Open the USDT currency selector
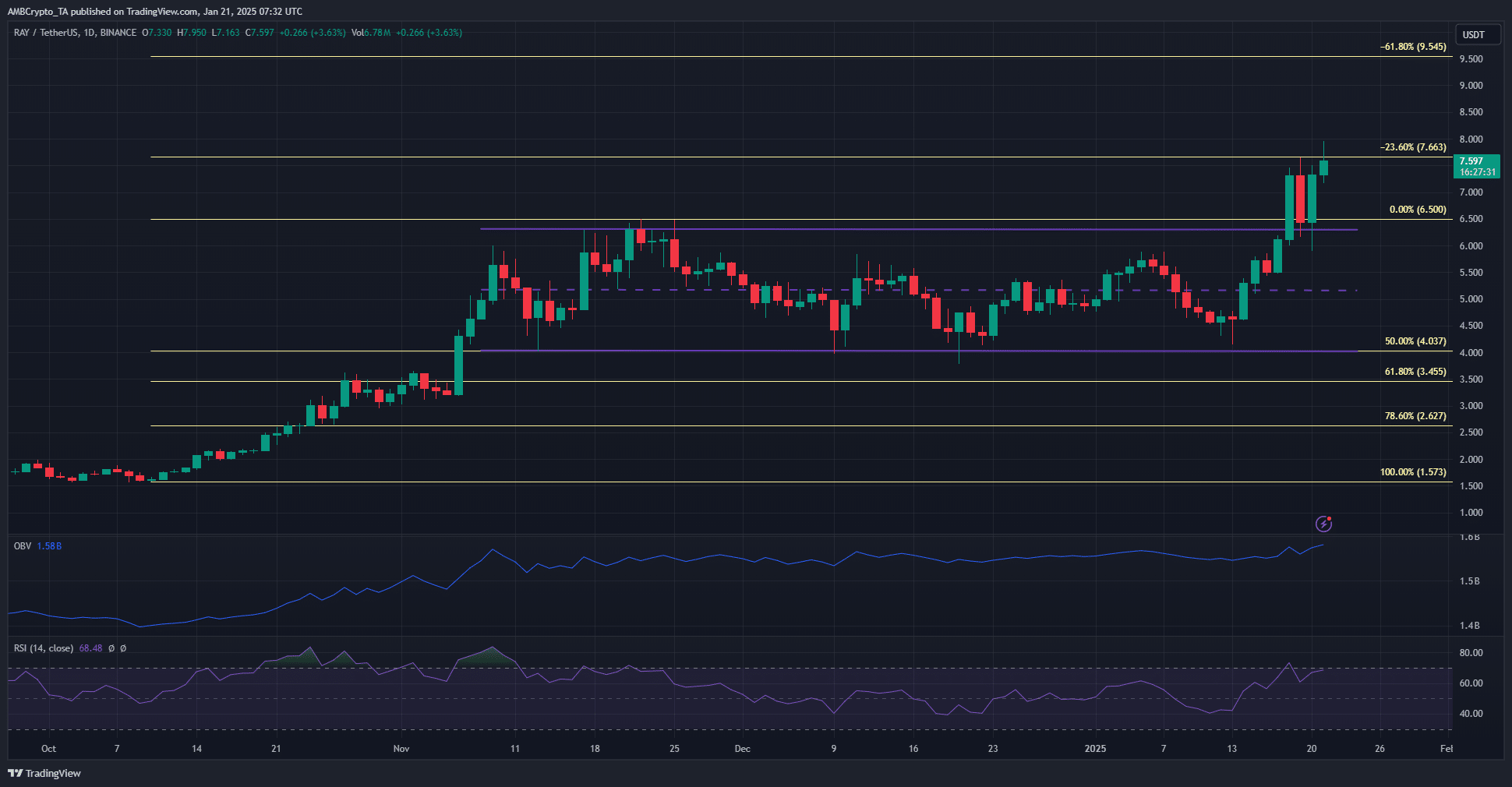Screen dimensions: 1512x787 coord(1473,34)
